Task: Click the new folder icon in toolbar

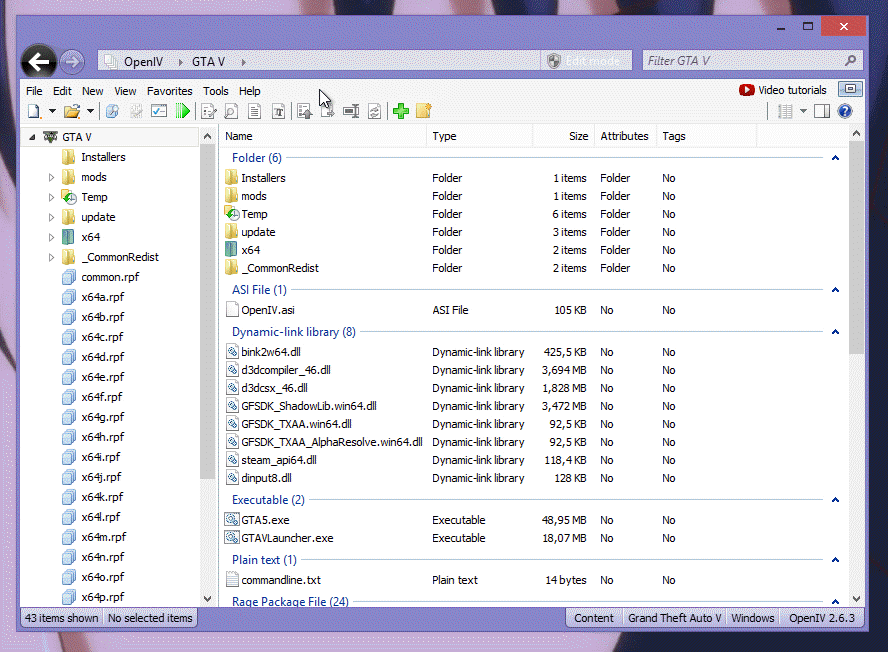Action: [x=423, y=111]
